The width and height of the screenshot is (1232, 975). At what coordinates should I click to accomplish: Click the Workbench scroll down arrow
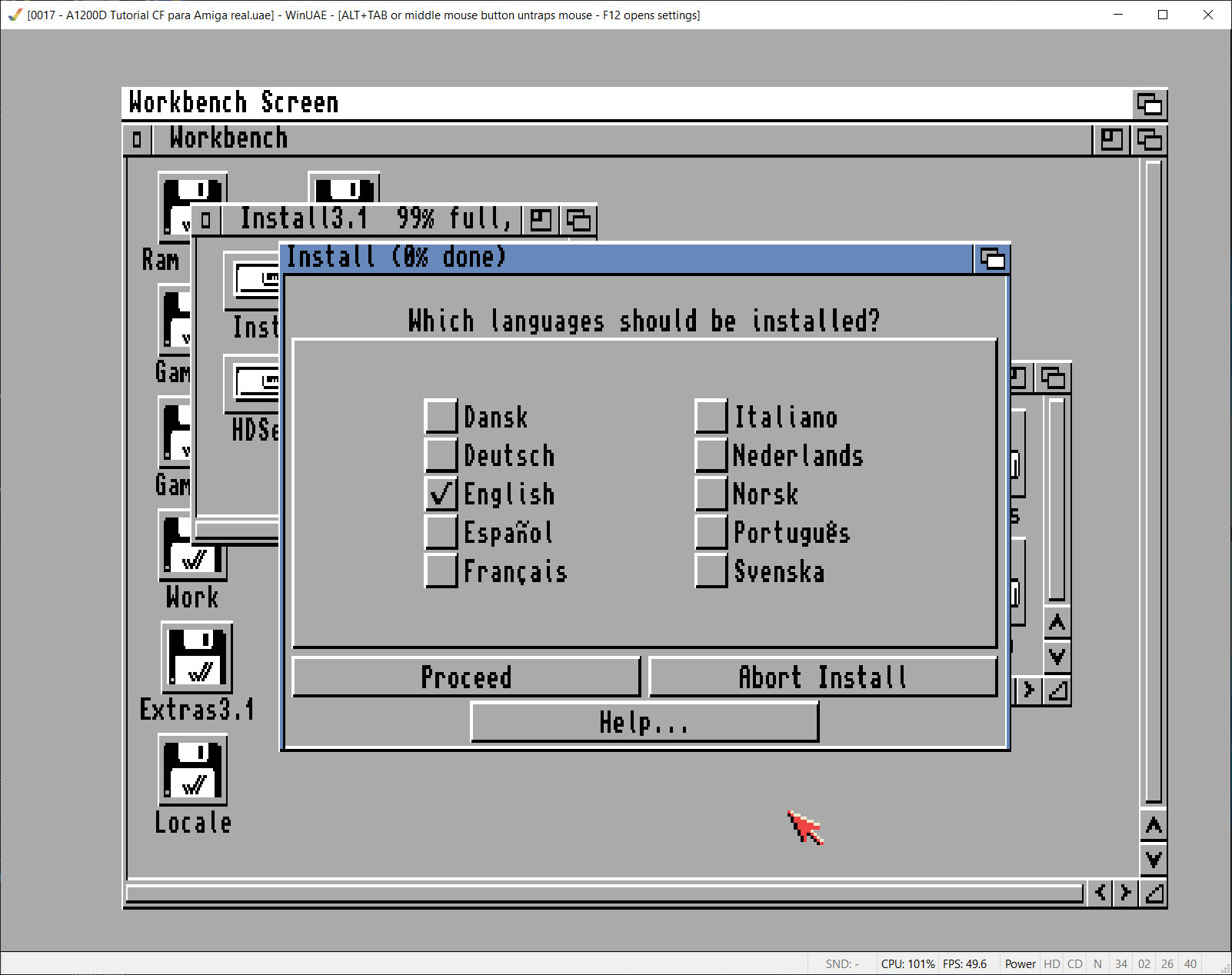[x=1154, y=859]
